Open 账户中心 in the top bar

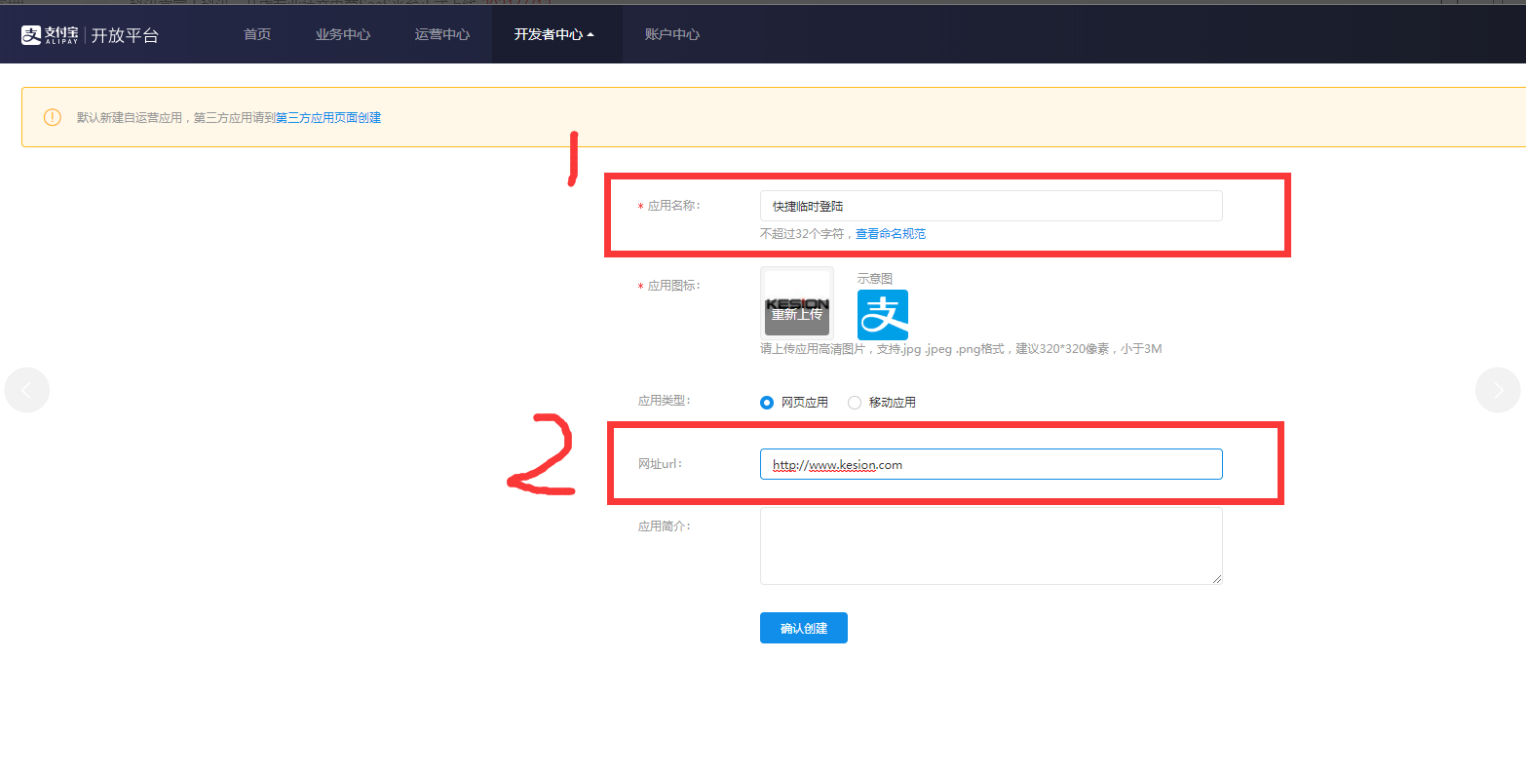click(672, 35)
